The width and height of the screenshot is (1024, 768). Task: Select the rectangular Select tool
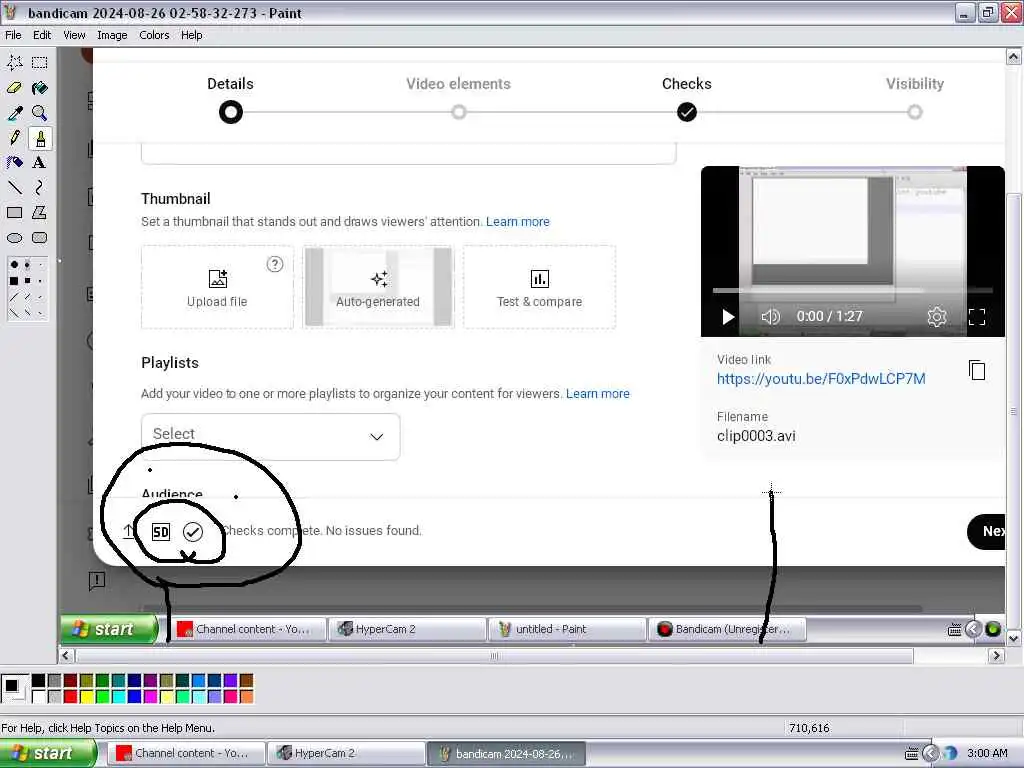40,63
